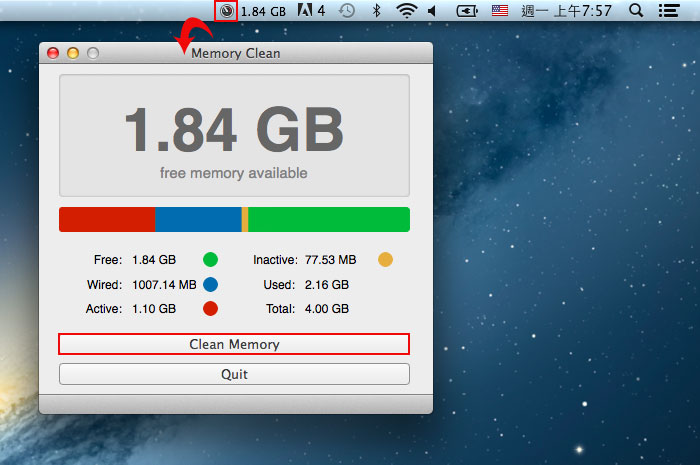Click the thin orange Inactive bar segment
700x465 pixels.
click(245, 219)
